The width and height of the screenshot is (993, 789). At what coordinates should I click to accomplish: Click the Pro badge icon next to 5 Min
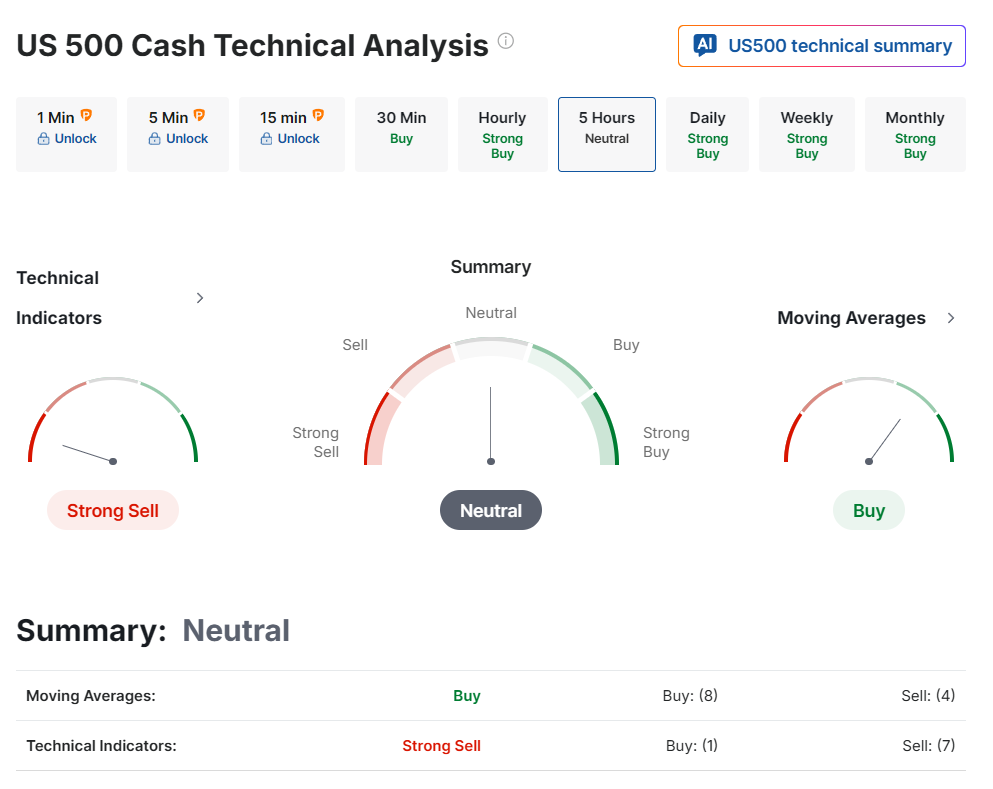[x=199, y=115]
